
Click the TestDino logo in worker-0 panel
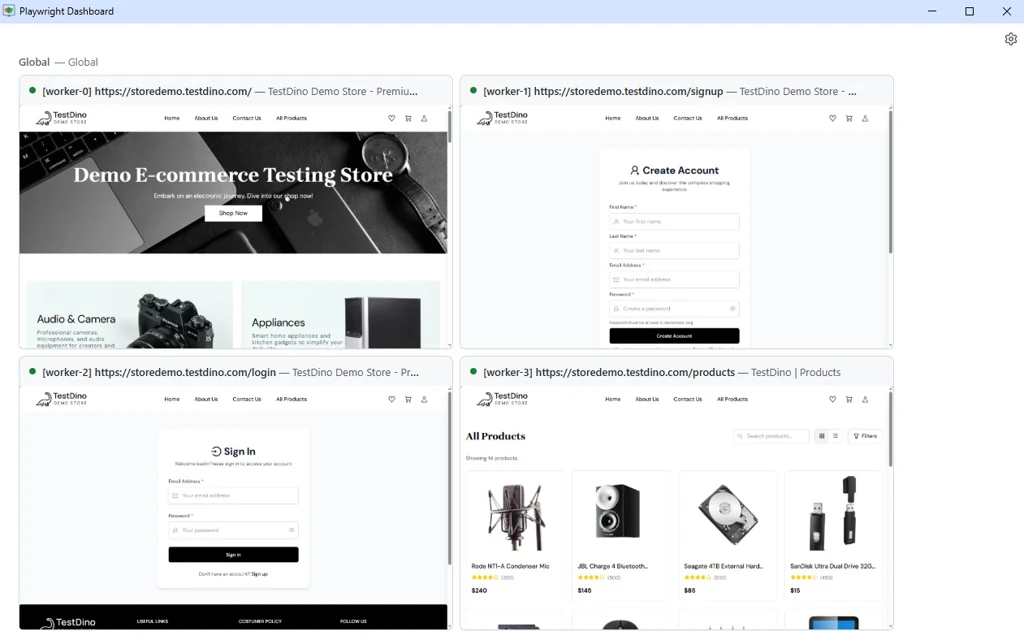(61, 118)
